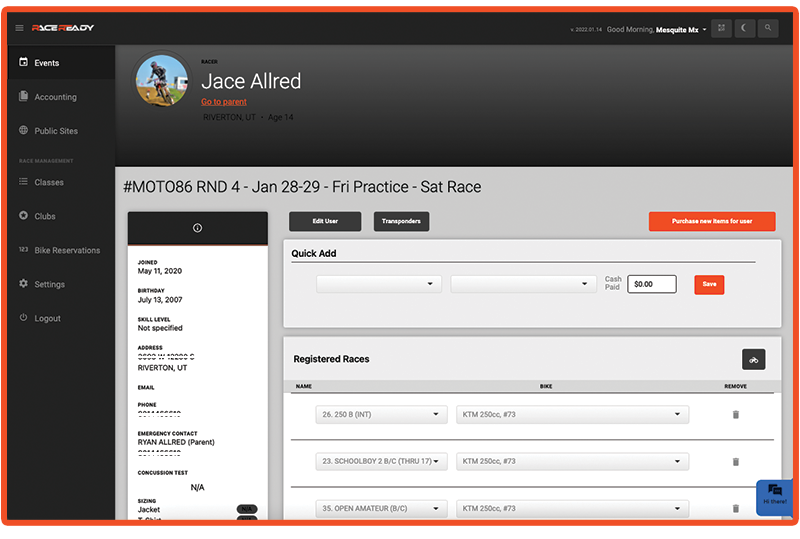Click the Accounting document icon
800x539 pixels.
(x=23, y=96)
